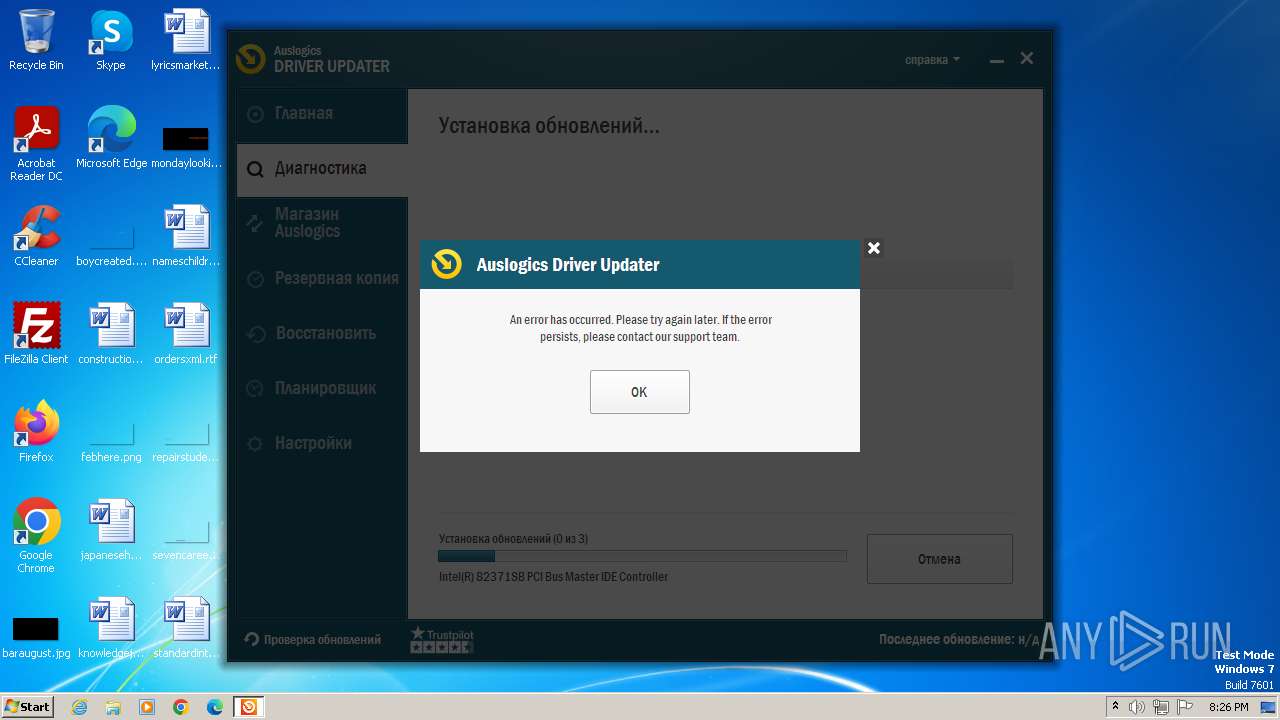Click the Резервная копия backup icon

[255, 278]
